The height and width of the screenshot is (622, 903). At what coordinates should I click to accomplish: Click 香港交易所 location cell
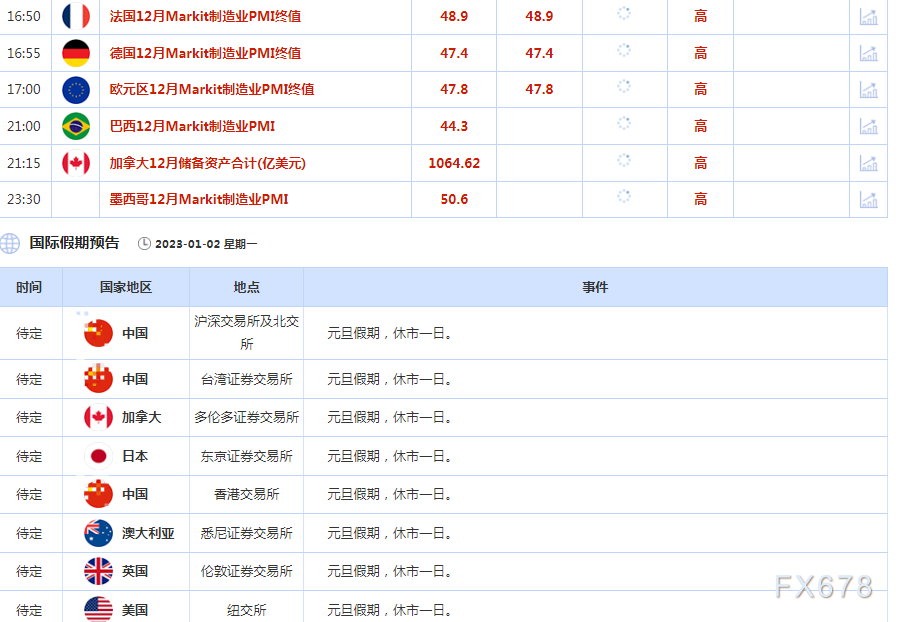coord(246,494)
